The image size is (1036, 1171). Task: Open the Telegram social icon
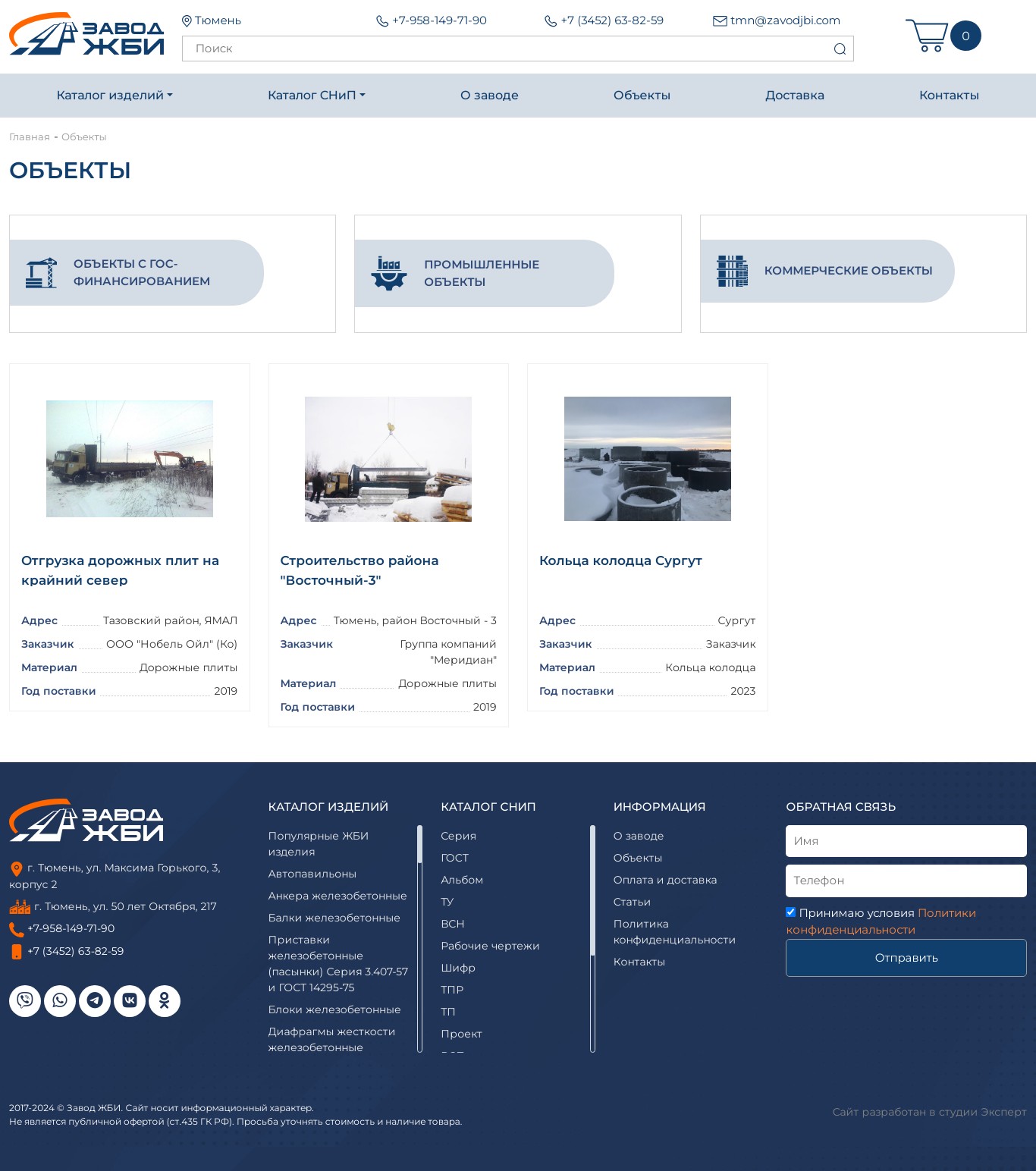(x=95, y=1001)
